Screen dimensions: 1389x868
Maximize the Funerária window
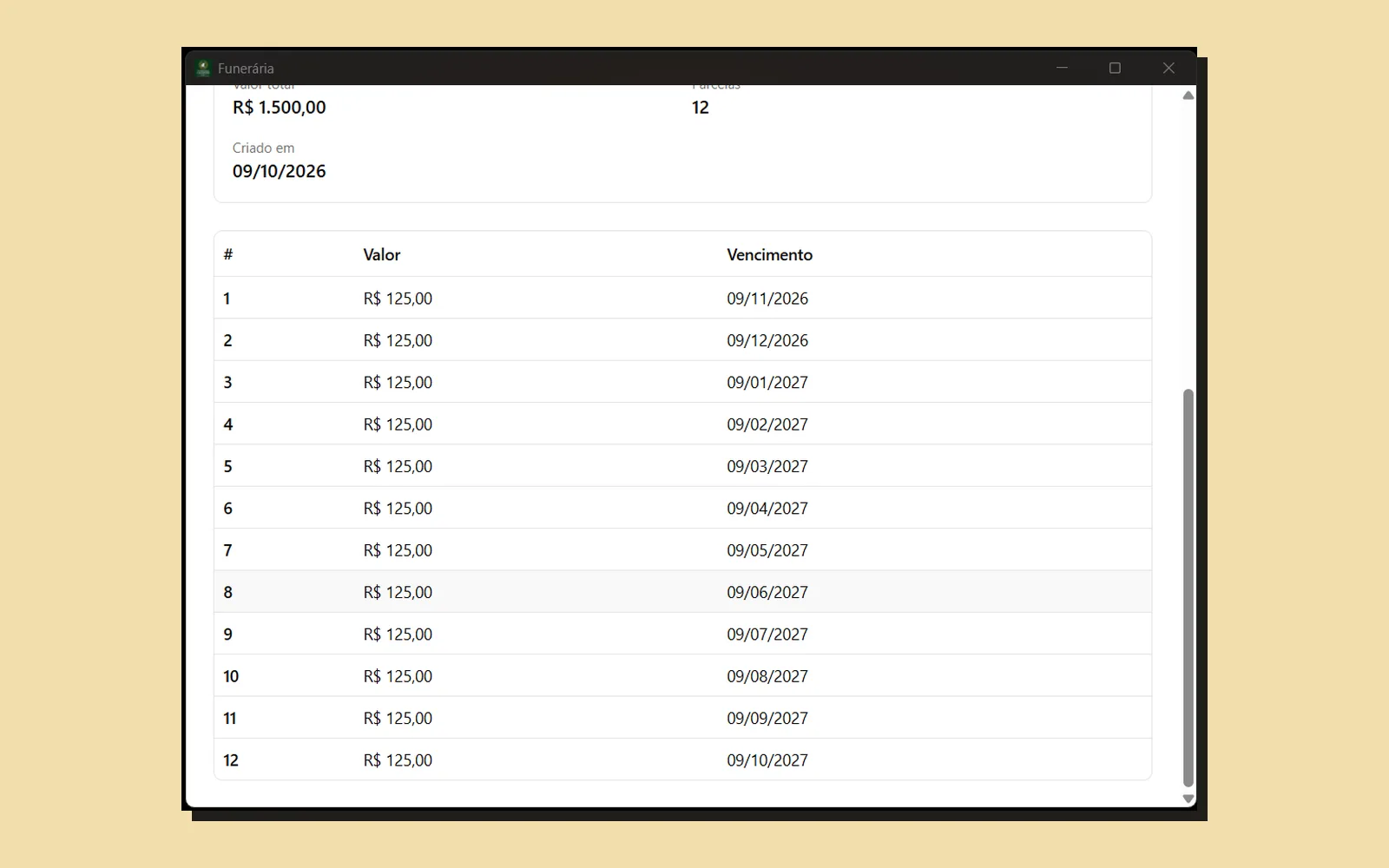[1116, 68]
